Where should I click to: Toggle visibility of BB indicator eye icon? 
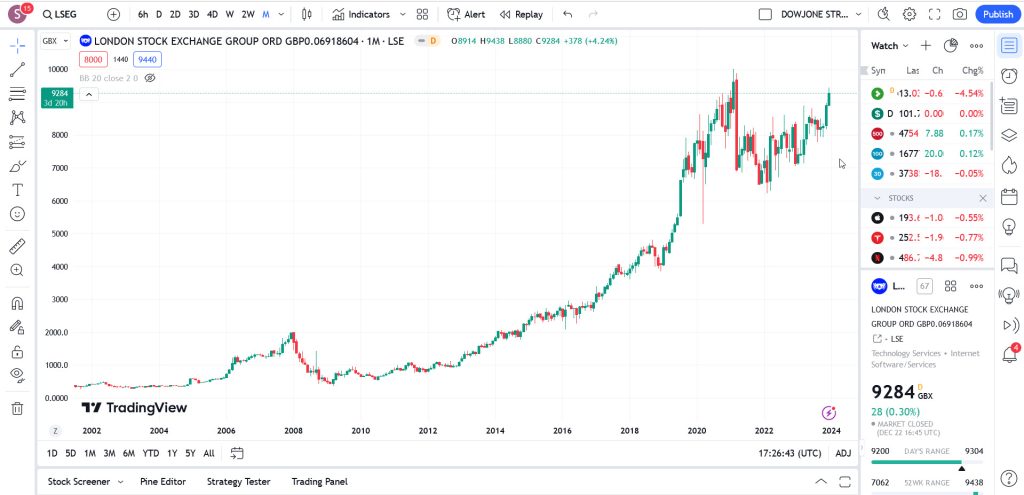coord(150,77)
